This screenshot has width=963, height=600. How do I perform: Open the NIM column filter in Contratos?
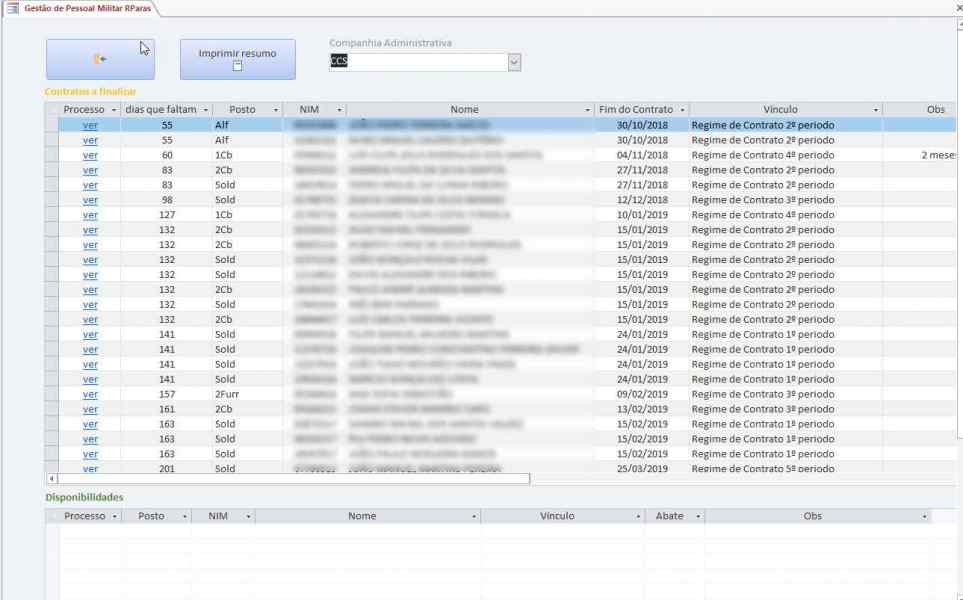pos(339,109)
